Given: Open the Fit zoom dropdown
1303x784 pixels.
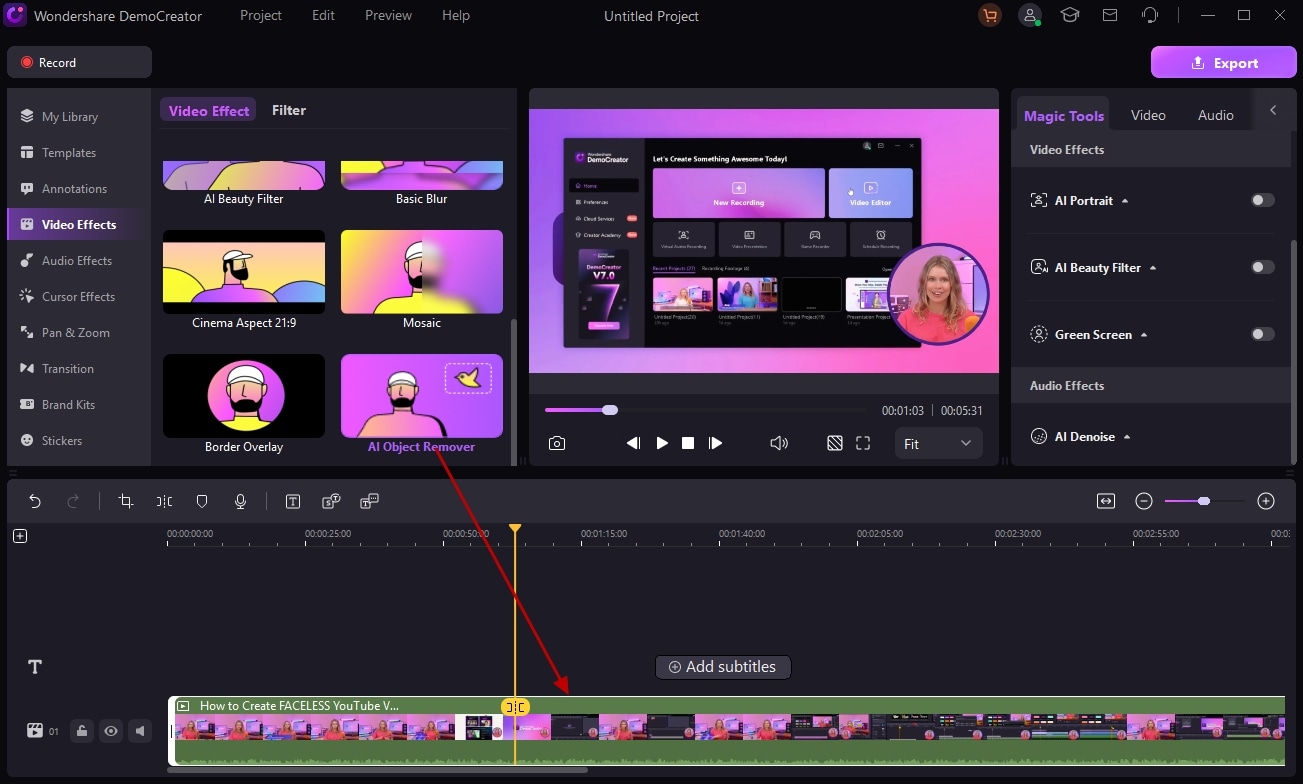Looking at the screenshot, I should point(938,443).
